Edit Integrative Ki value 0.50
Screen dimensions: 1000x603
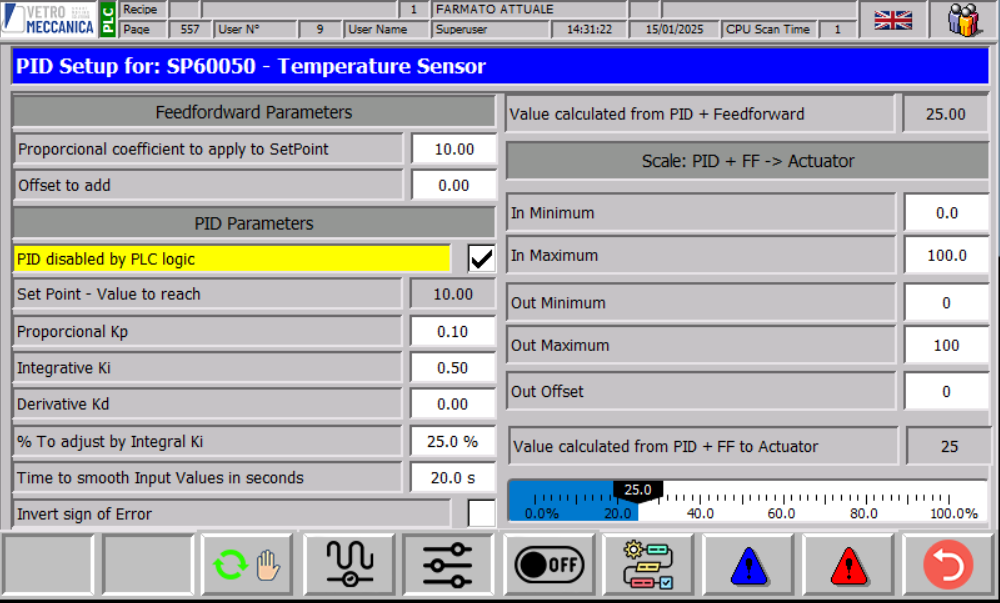453,368
